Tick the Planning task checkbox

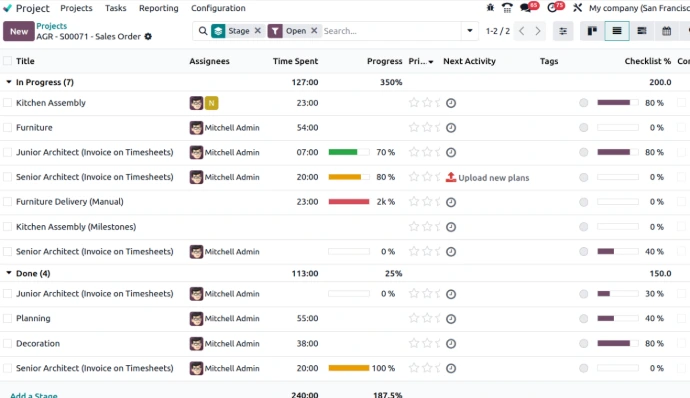click(7, 318)
